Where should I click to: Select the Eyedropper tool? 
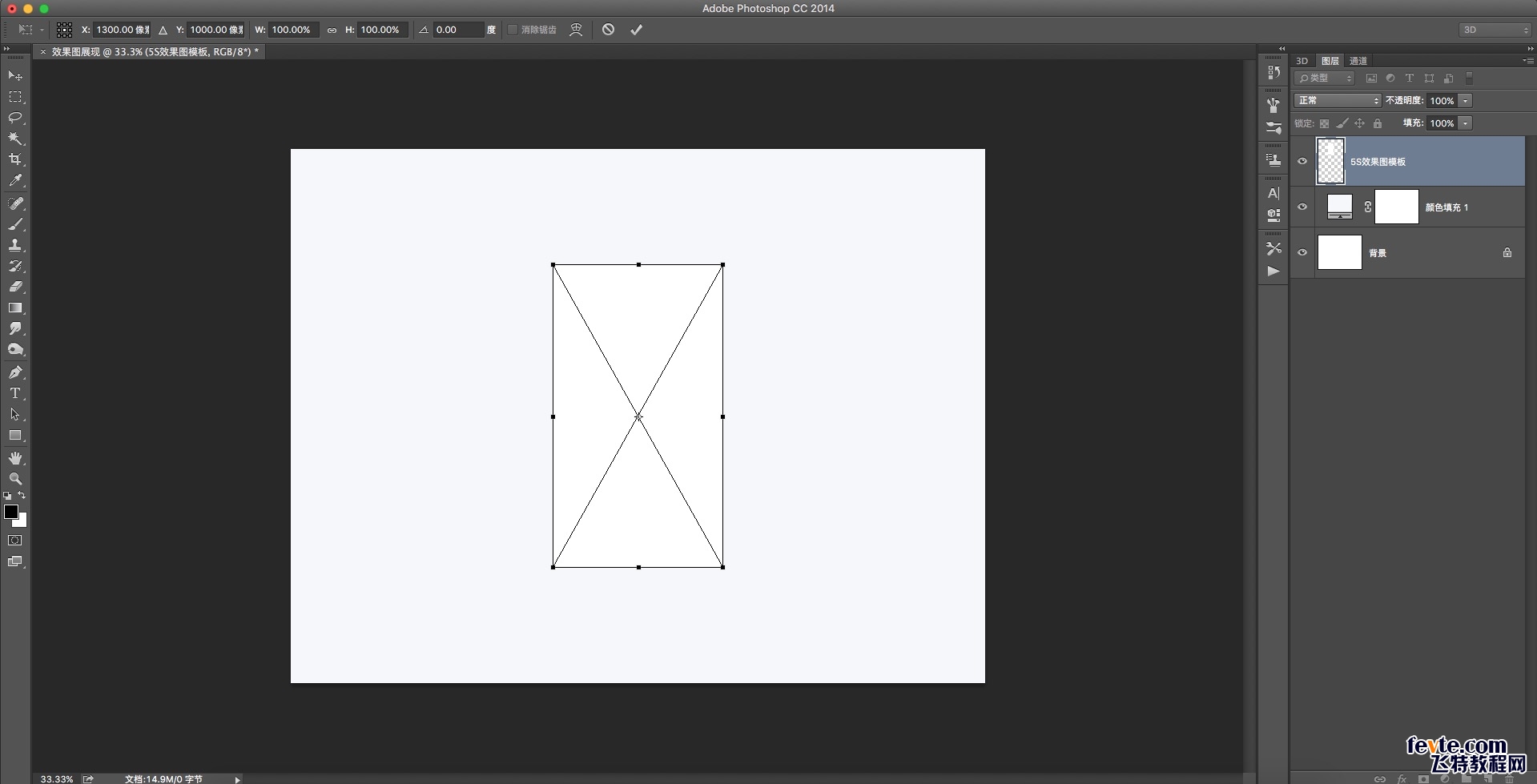click(15, 181)
